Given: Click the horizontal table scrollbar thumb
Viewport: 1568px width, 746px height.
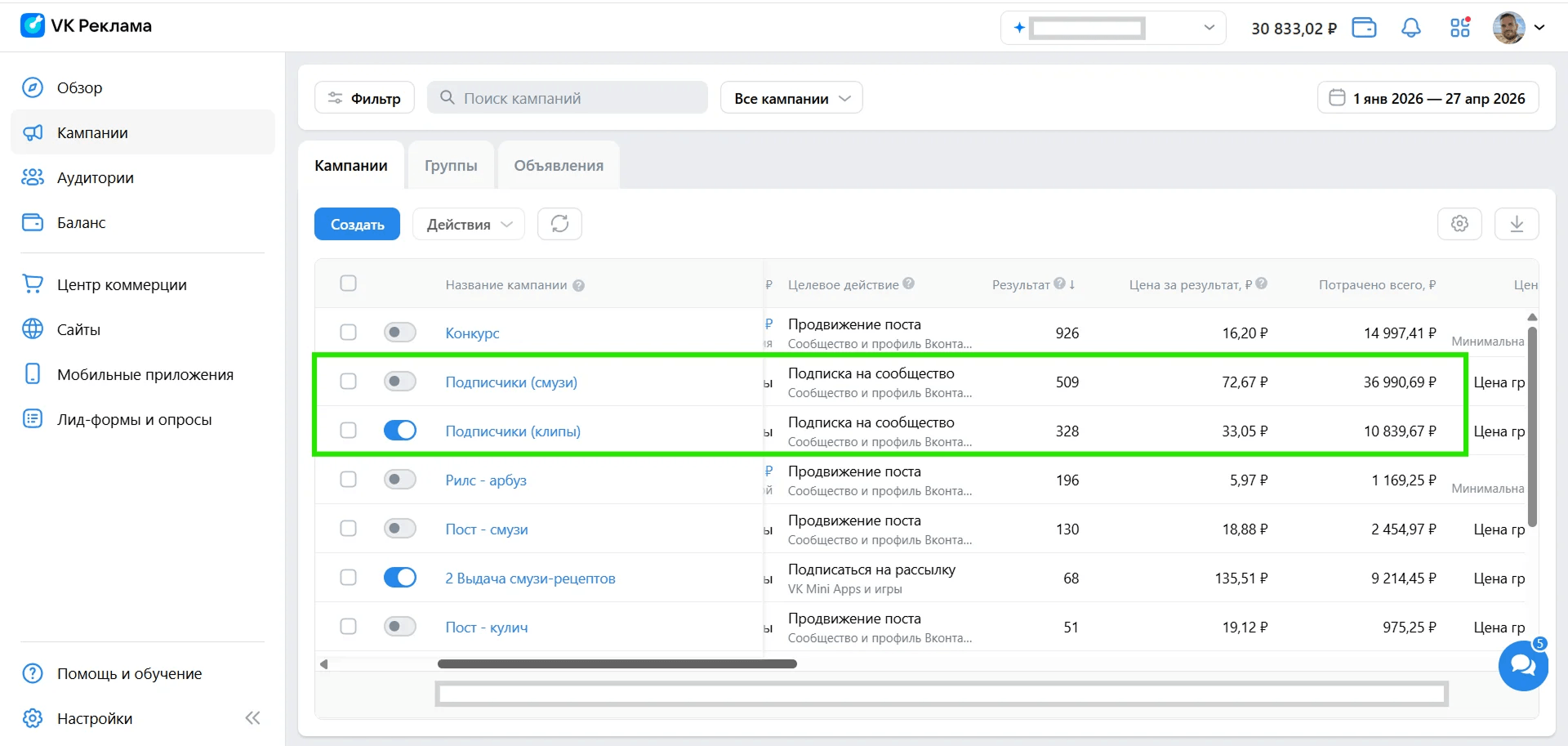Looking at the screenshot, I should [617, 664].
